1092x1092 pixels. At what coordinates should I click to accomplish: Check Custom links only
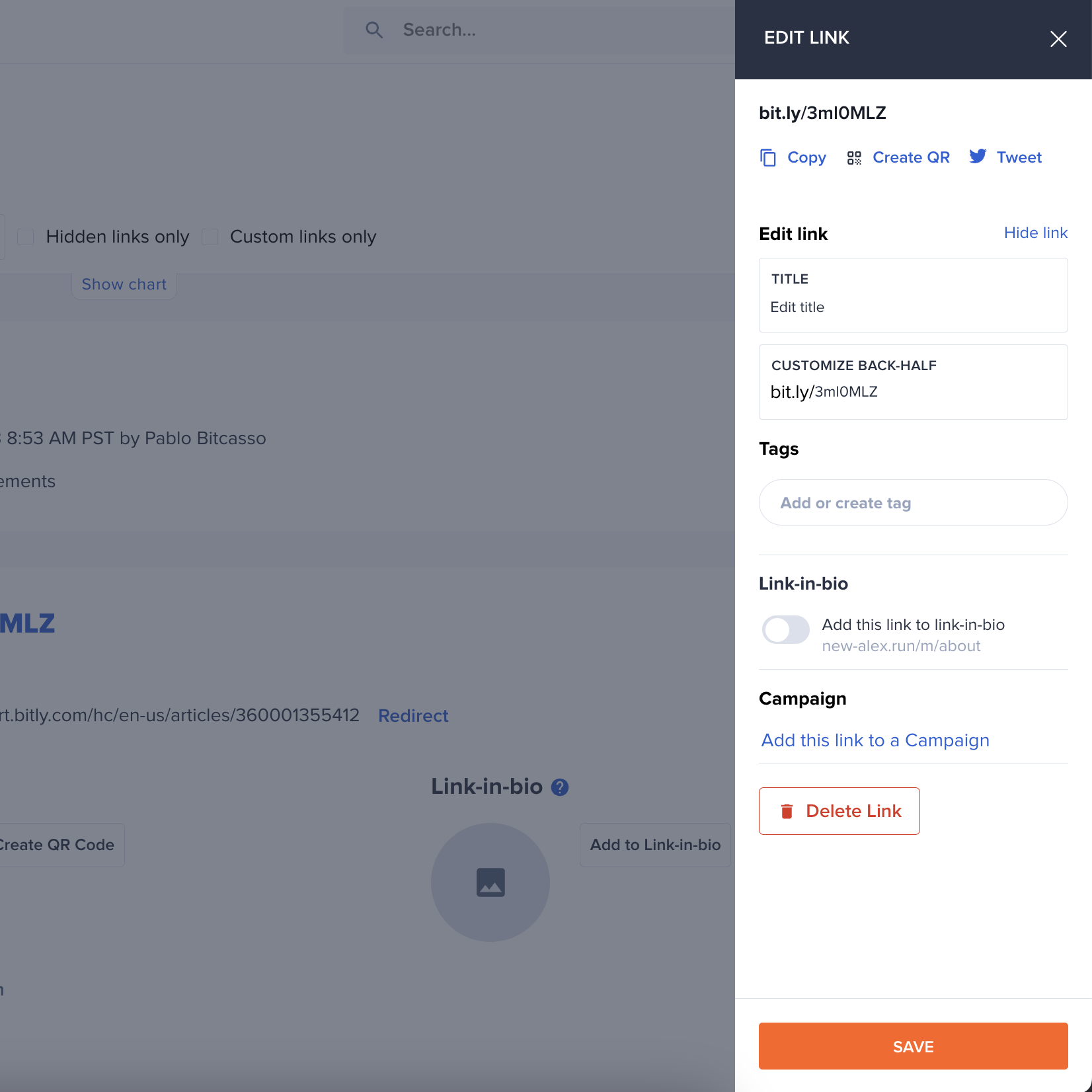point(210,237)
